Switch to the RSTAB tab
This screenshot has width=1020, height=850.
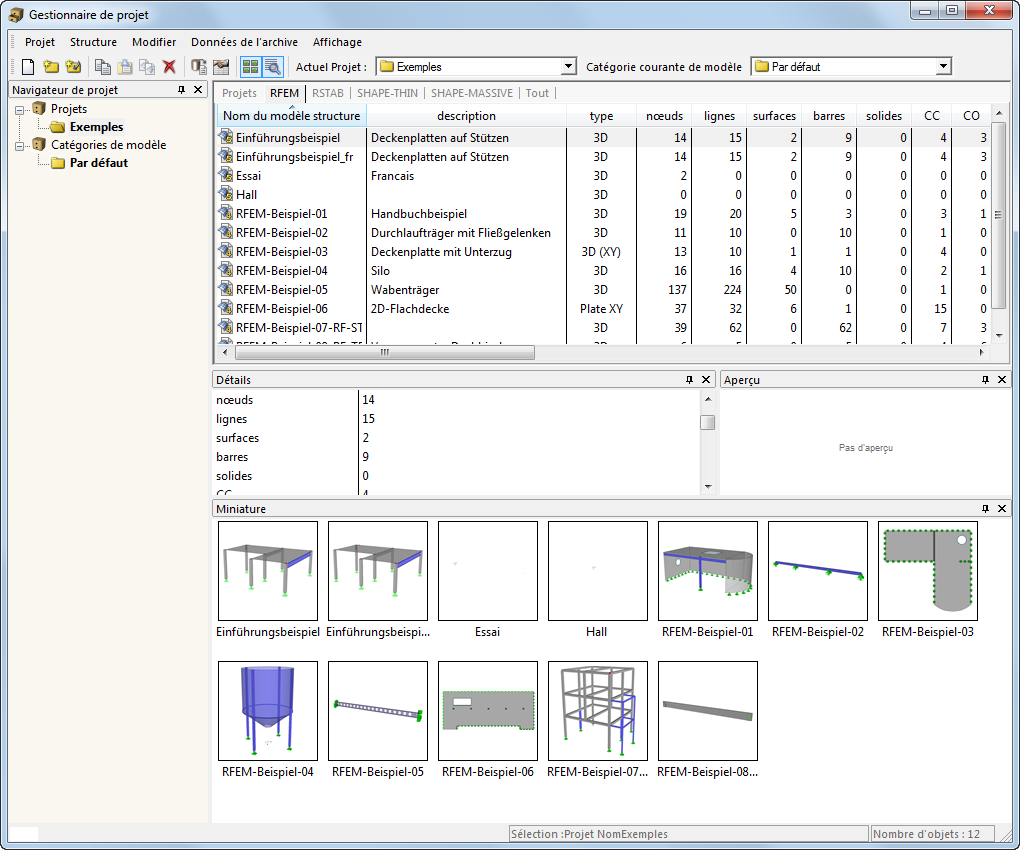tap(327, 93)
